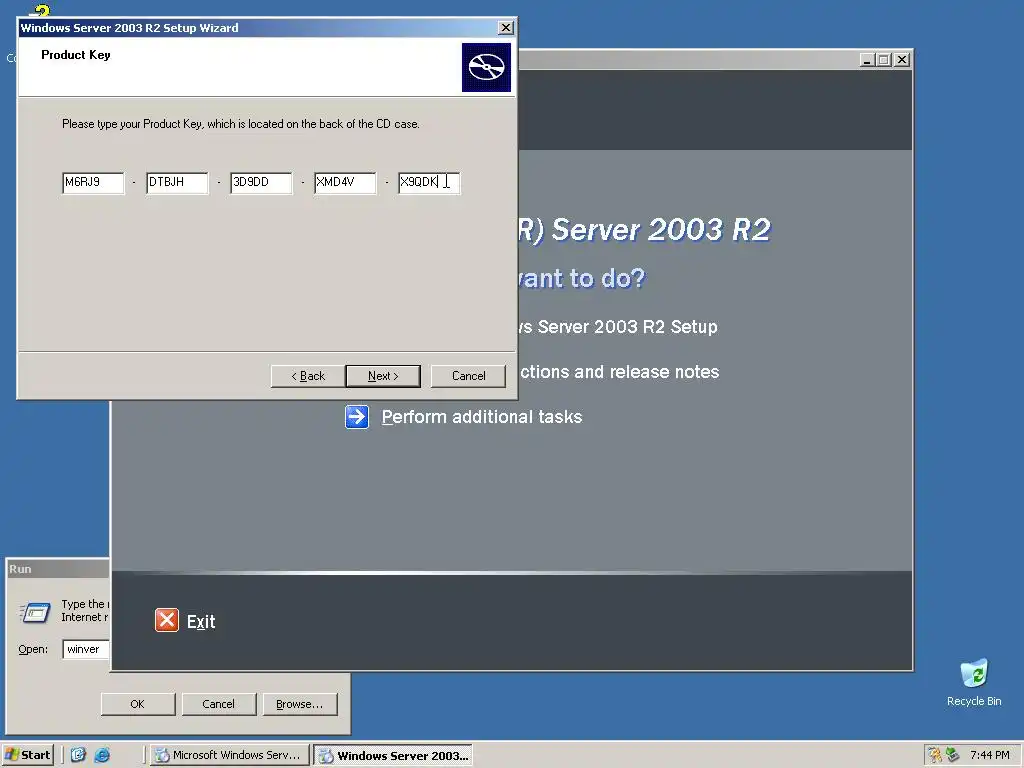Cancel the Setup Wizard
This screenshot has width=1024, height=768.
tap(468, 376)
